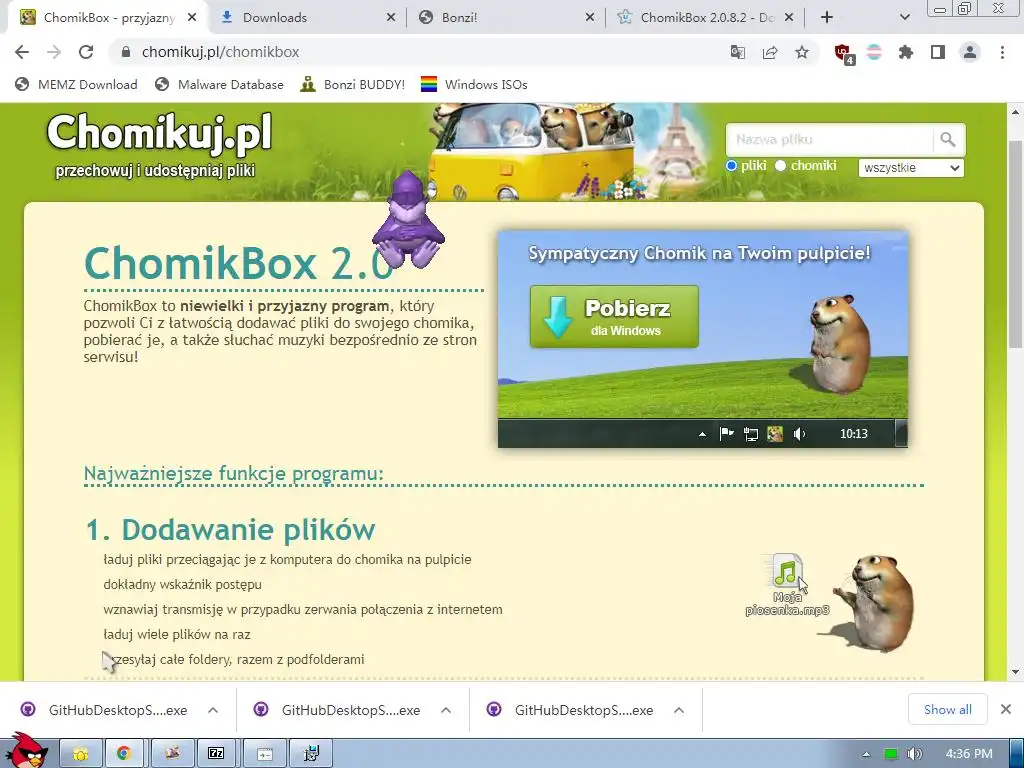Submit search with the magnifier icon
The height and width of the screenshot is (768, 1024).
click(x=948, y=139)
